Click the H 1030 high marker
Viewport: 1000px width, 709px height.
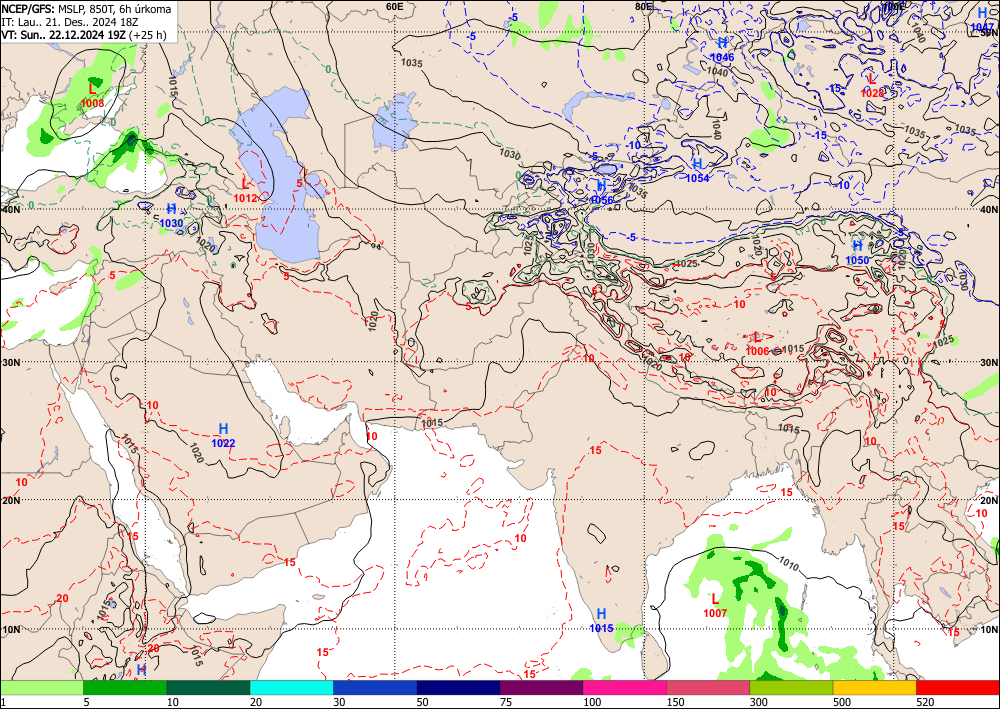(x=171, y=216)
